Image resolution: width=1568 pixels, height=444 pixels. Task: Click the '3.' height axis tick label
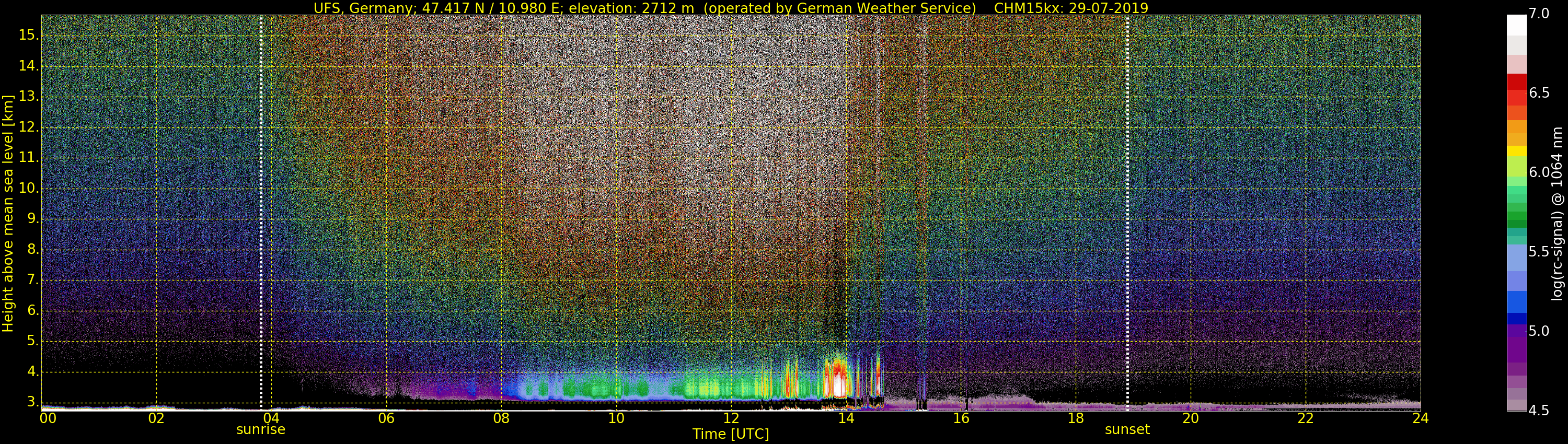pyautogui.click(x=32, y=402)
